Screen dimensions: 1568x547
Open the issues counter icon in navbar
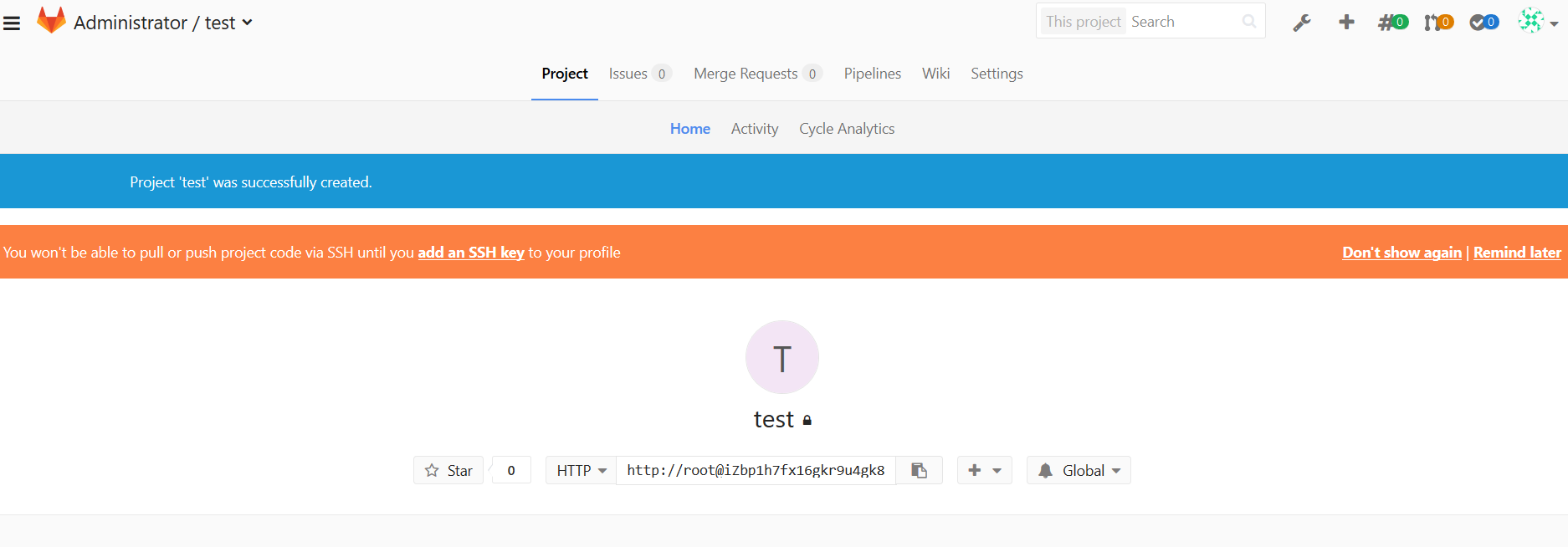[x=1393, y=23]
